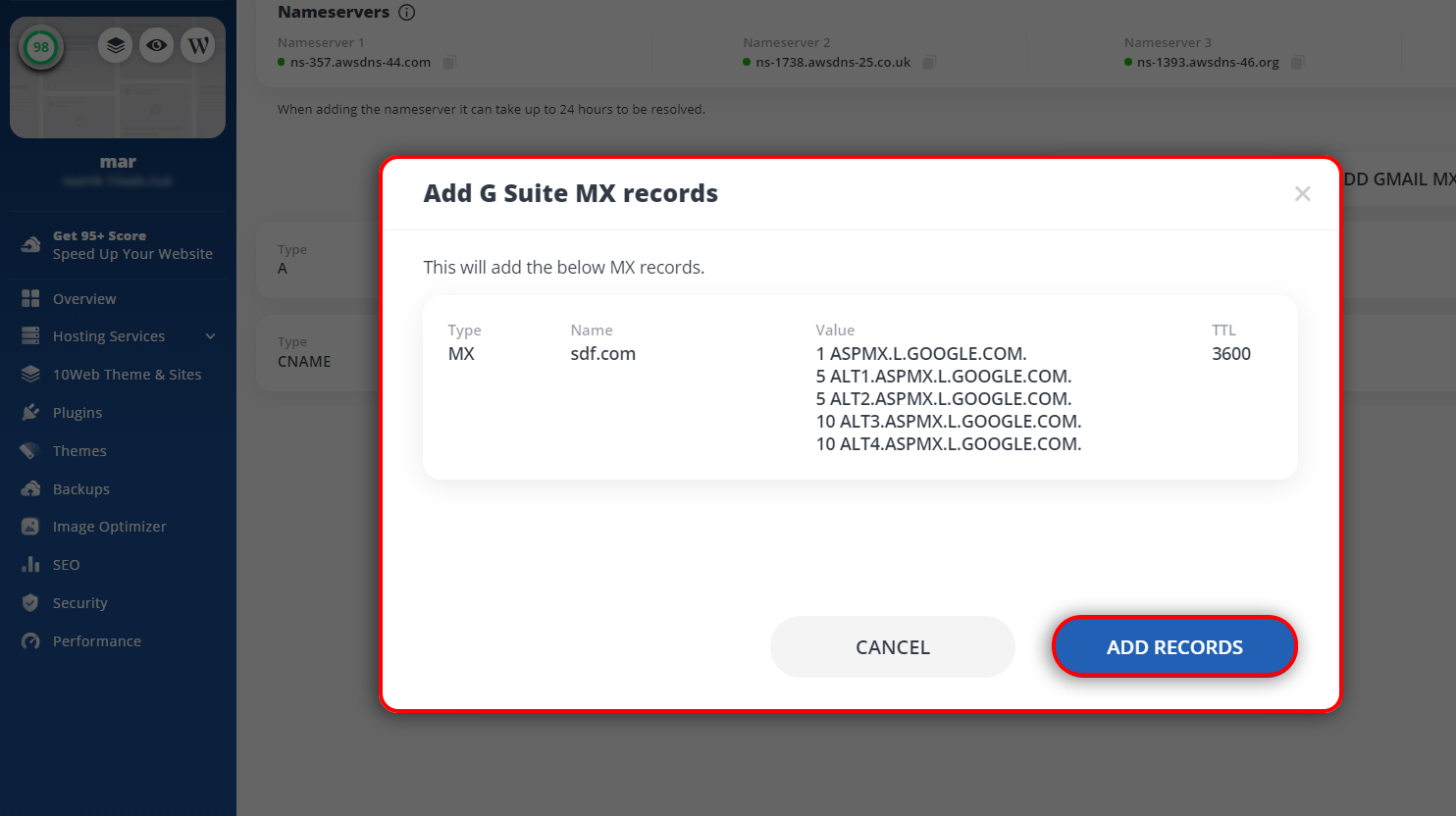Click the Performance gauge icon

[30, 641]
